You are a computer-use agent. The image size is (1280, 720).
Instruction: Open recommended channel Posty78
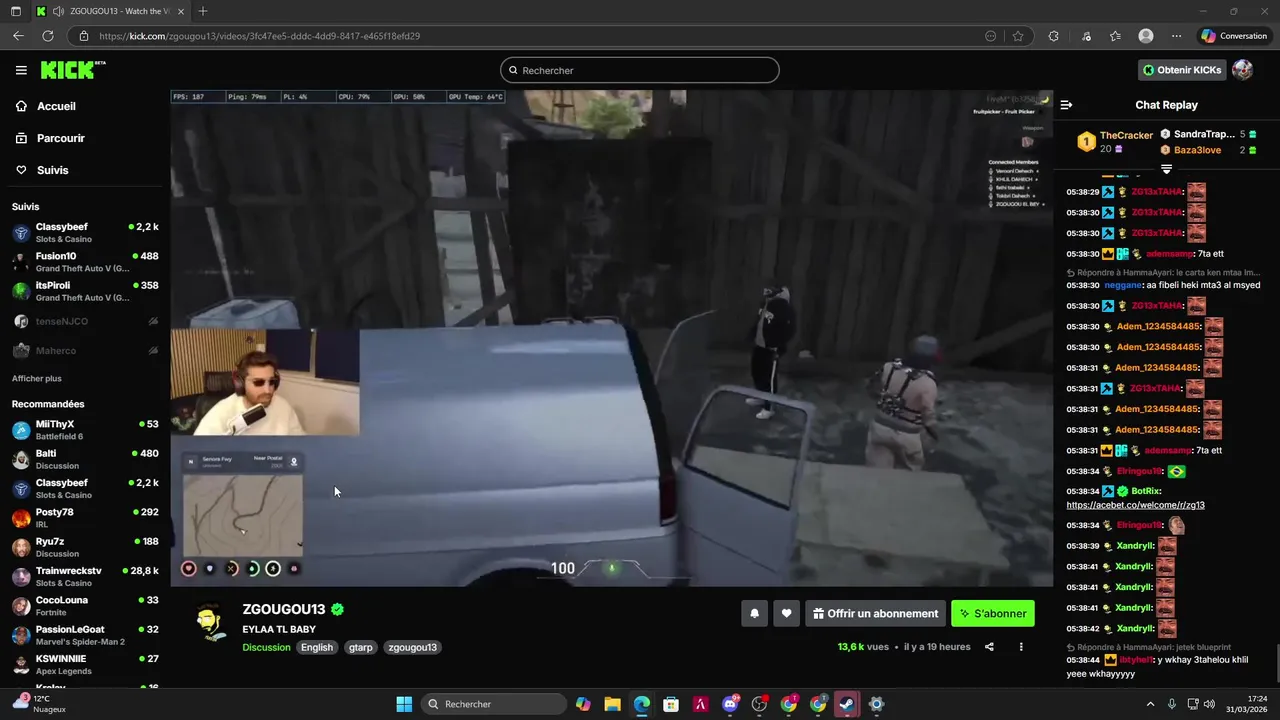tap(84, 518)
